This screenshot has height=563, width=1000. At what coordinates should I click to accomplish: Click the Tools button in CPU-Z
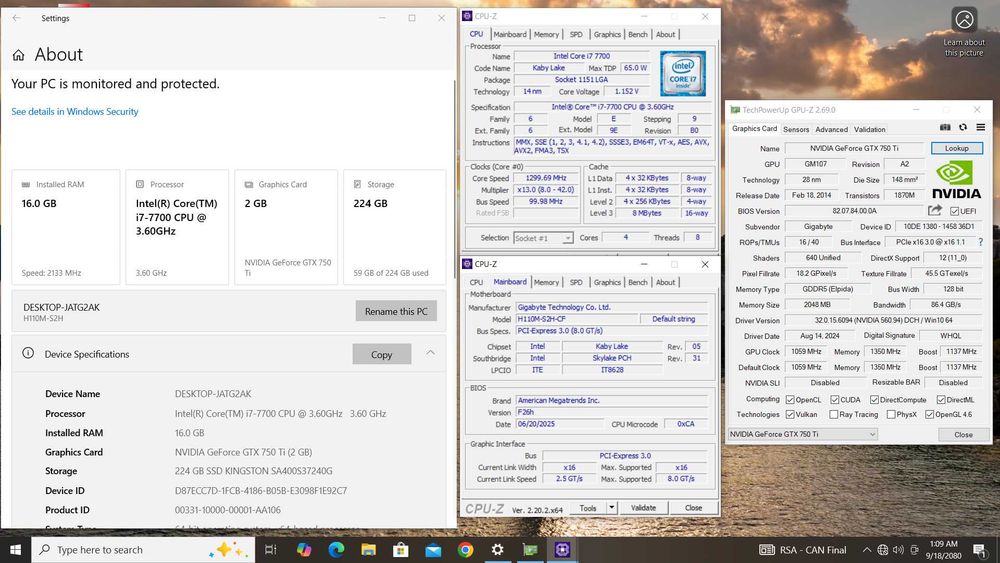pyautogui.click(x=588, y=508)
